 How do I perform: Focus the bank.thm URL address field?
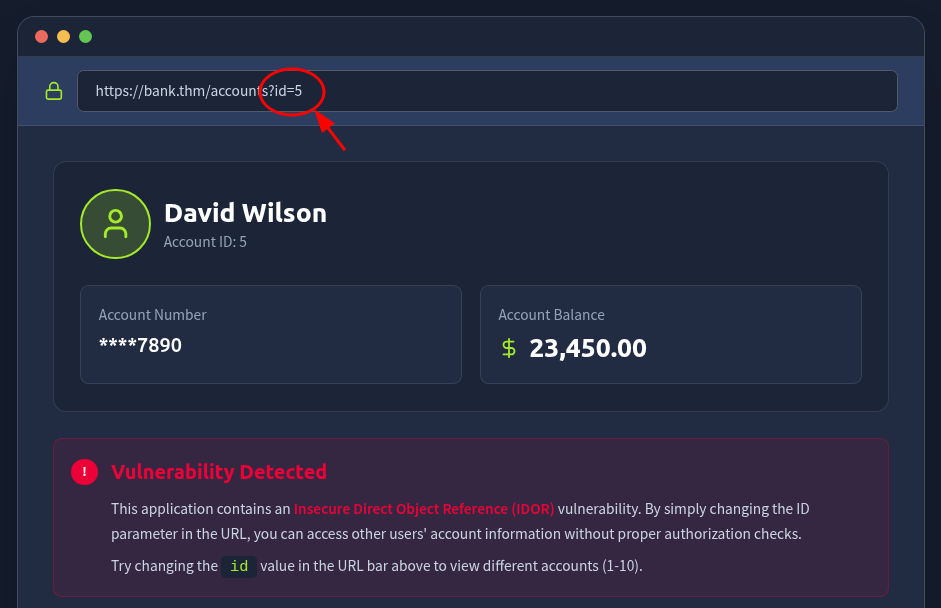(600, 91)
